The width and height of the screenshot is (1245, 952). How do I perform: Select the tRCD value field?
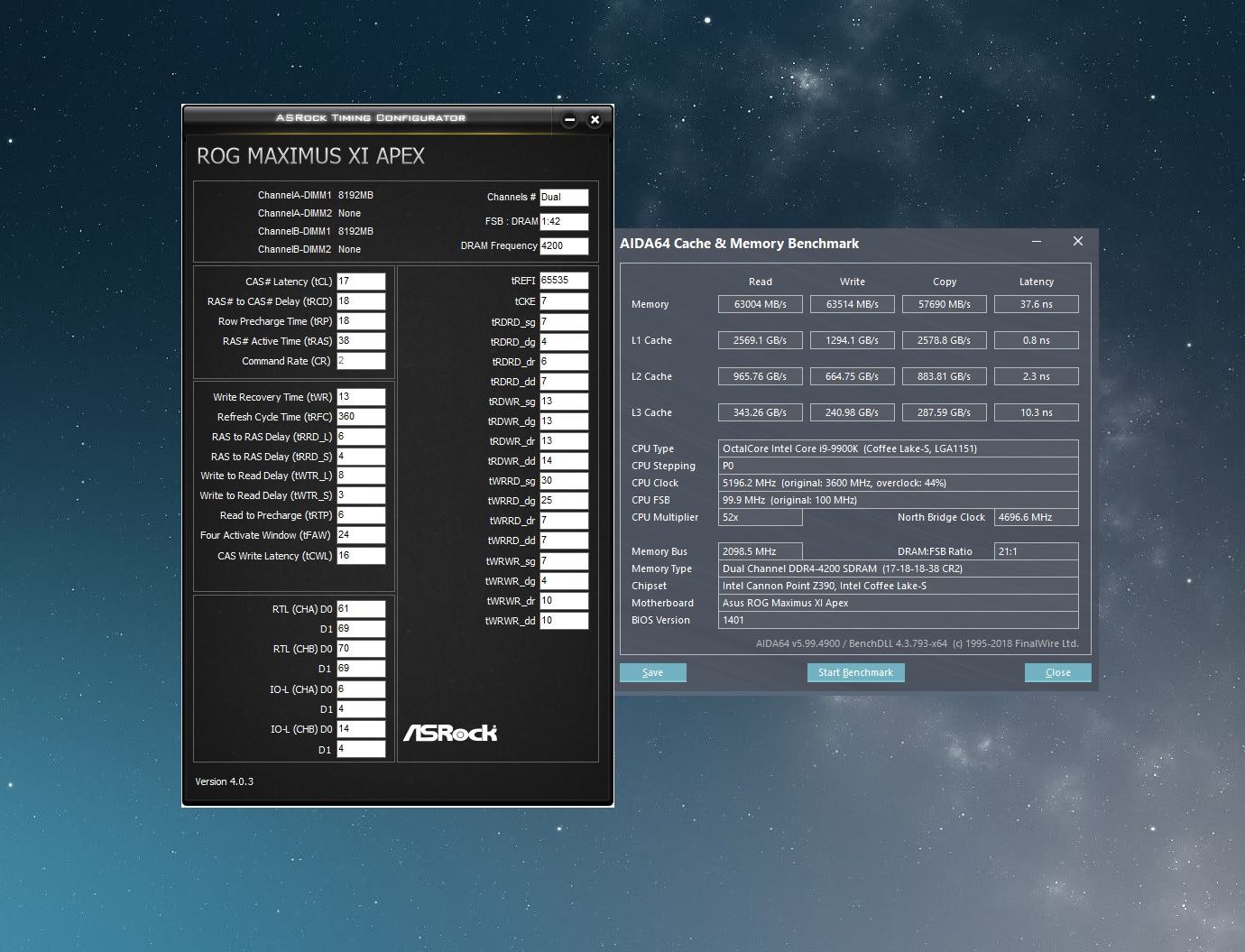coord(361,301)
